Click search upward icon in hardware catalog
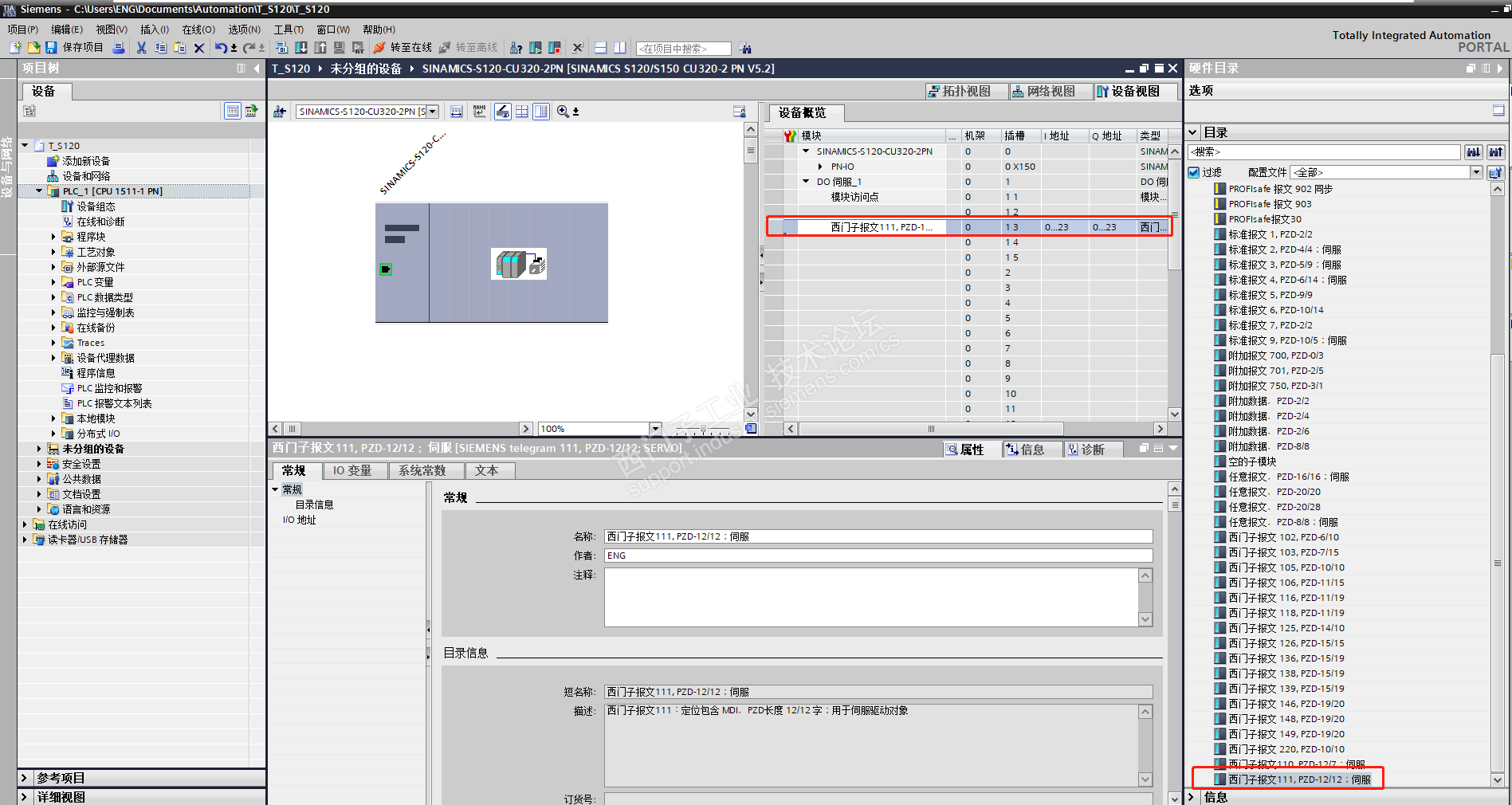 tap(1495, 151)
